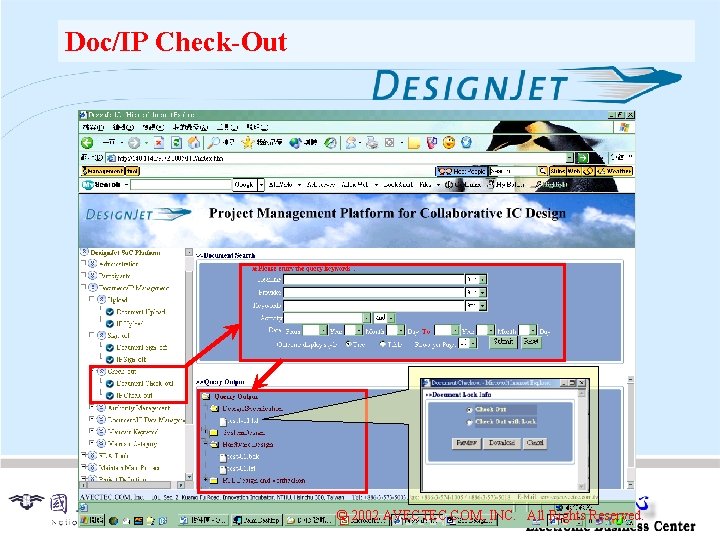Screen dimensions: 720x540
Task: Click the left tree panel vertical scrollbar
Action: (x=189, y=365)
